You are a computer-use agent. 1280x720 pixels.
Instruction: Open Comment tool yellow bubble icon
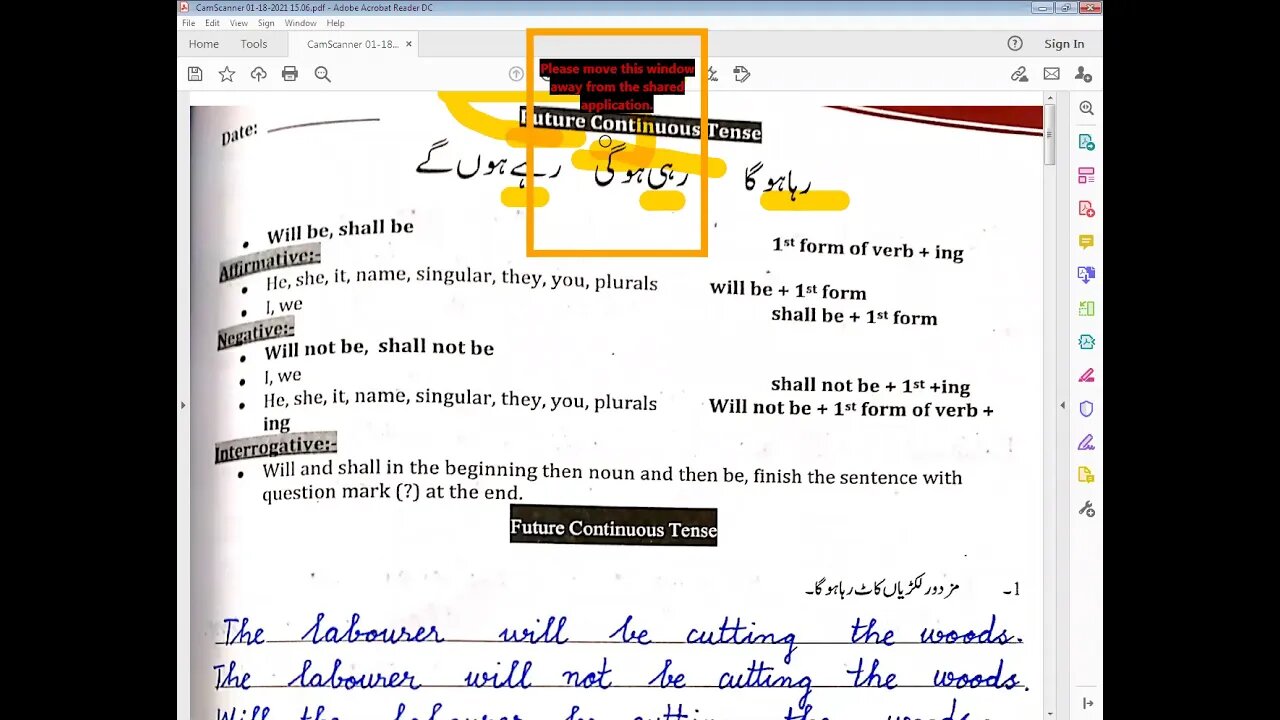coord(1086,242)
